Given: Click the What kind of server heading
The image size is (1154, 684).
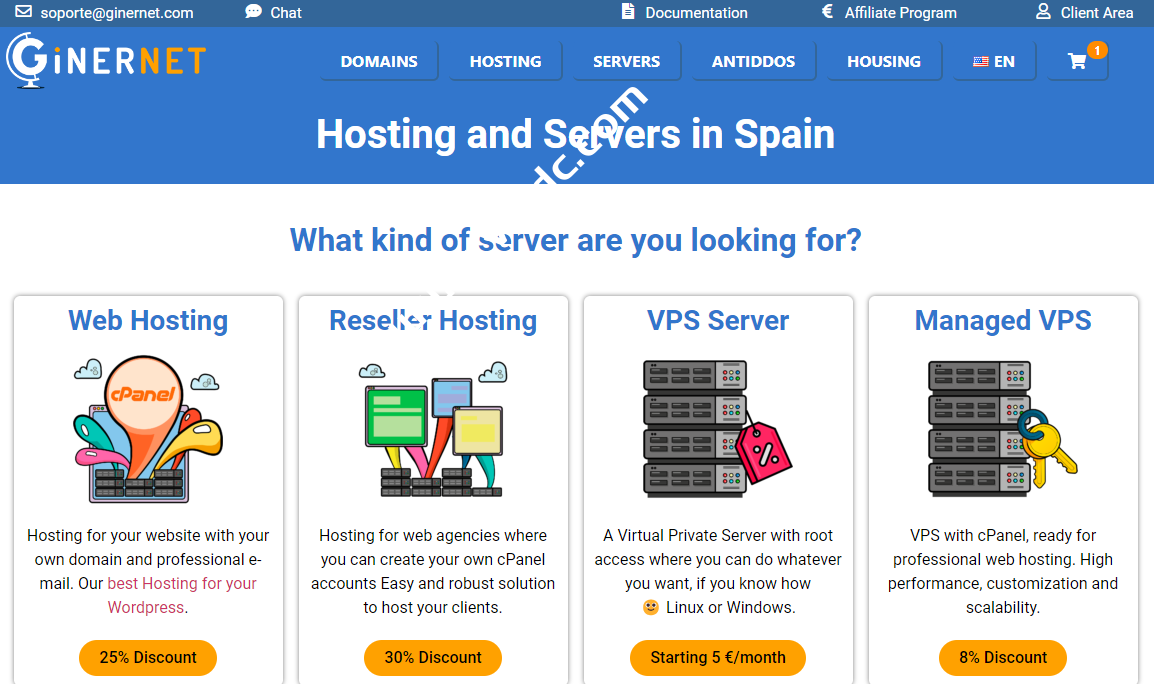Looking at the screenshot, I should (576, 240).
